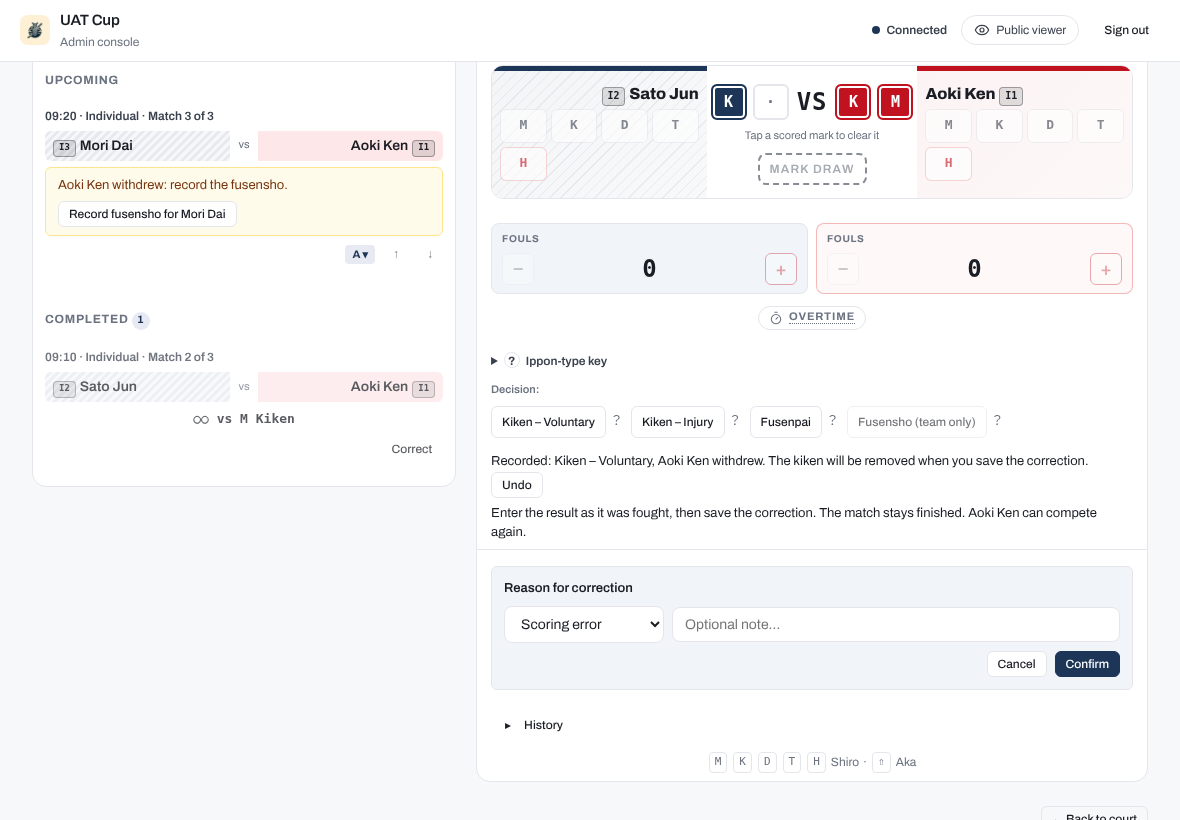Screen dimensions: 1180x820
Task: Click Correct on completed Match 2
Action: tap(411, 449)
